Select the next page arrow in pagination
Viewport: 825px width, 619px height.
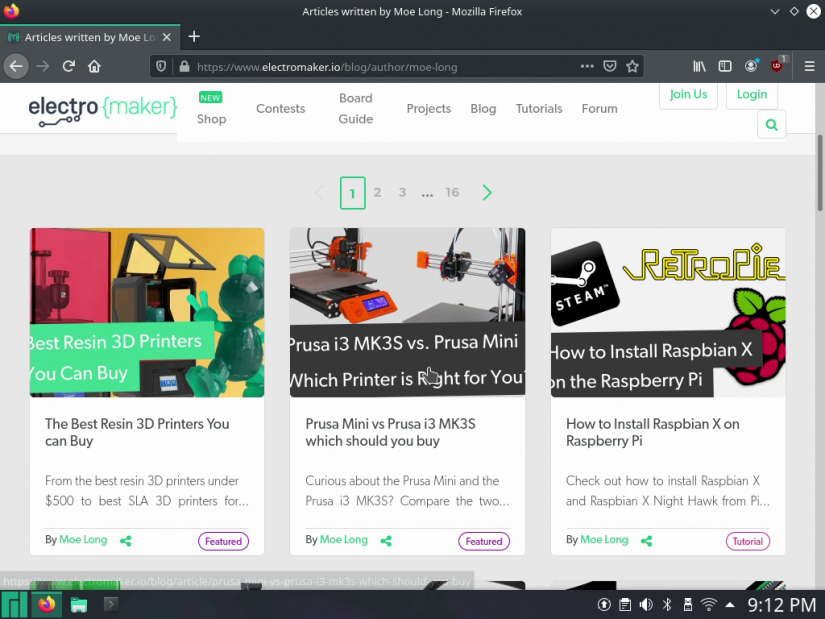(x=487, y=192)
